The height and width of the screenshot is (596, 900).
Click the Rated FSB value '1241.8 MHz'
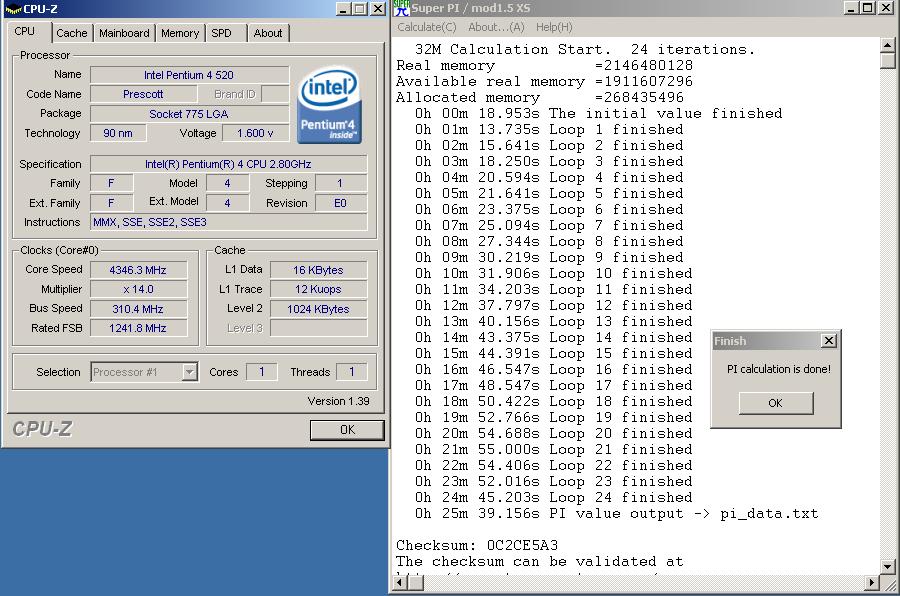[x=138, y=328]
